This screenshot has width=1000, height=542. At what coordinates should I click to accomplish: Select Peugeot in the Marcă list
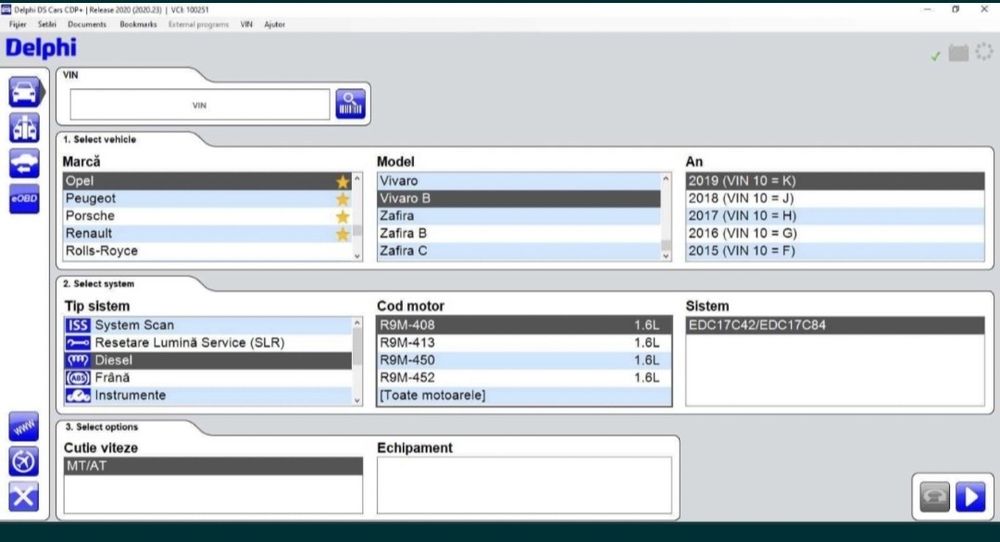tap(207, 198)
